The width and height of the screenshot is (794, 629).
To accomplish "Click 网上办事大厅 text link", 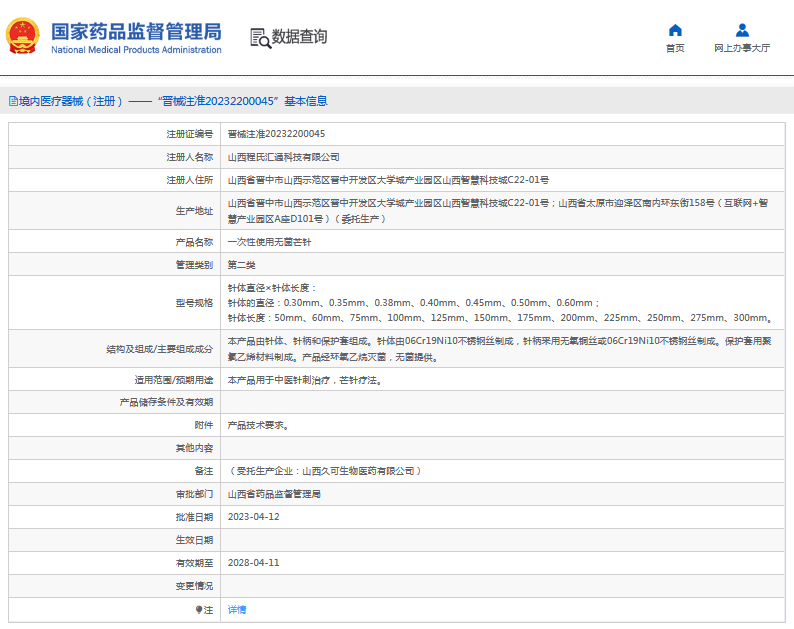I will coord(742,48).
